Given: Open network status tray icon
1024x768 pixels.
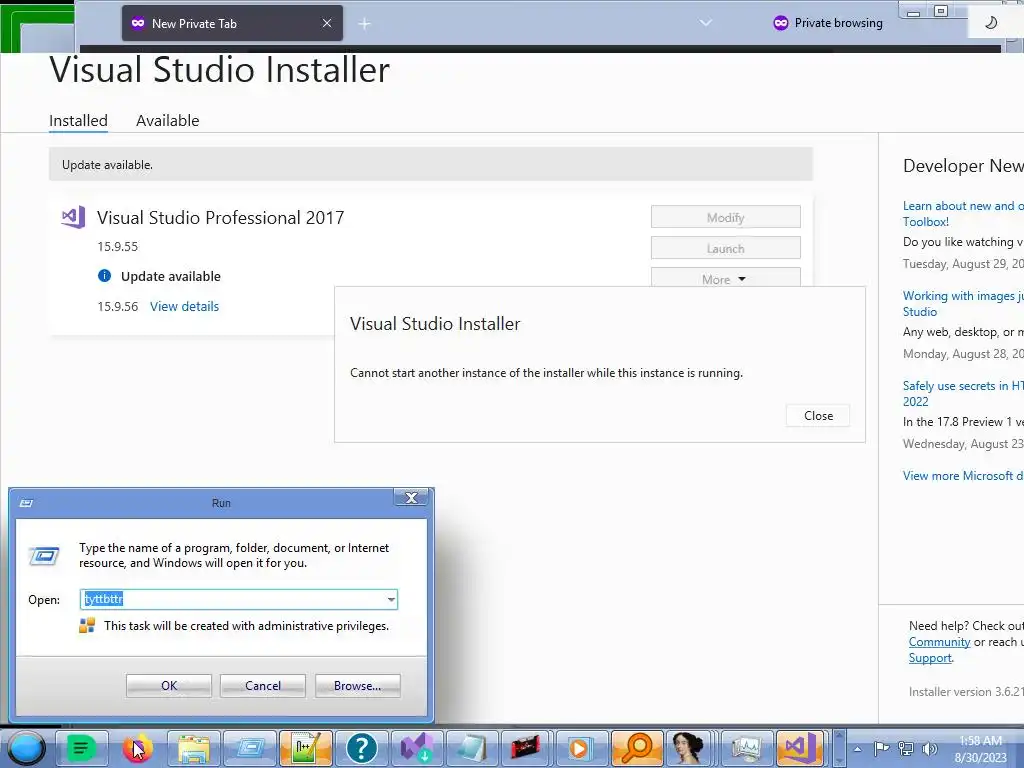Looking at the screenshot, I should pyautogui.click(x=906, y=748).
